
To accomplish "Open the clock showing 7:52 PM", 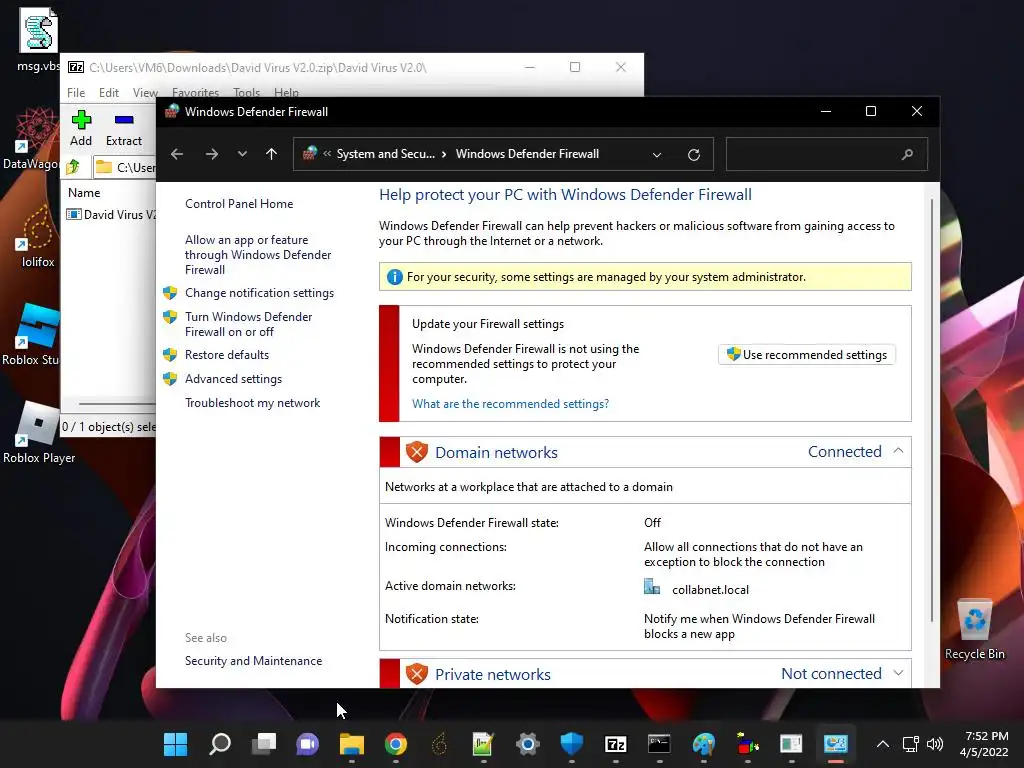I will click(984, 744).
